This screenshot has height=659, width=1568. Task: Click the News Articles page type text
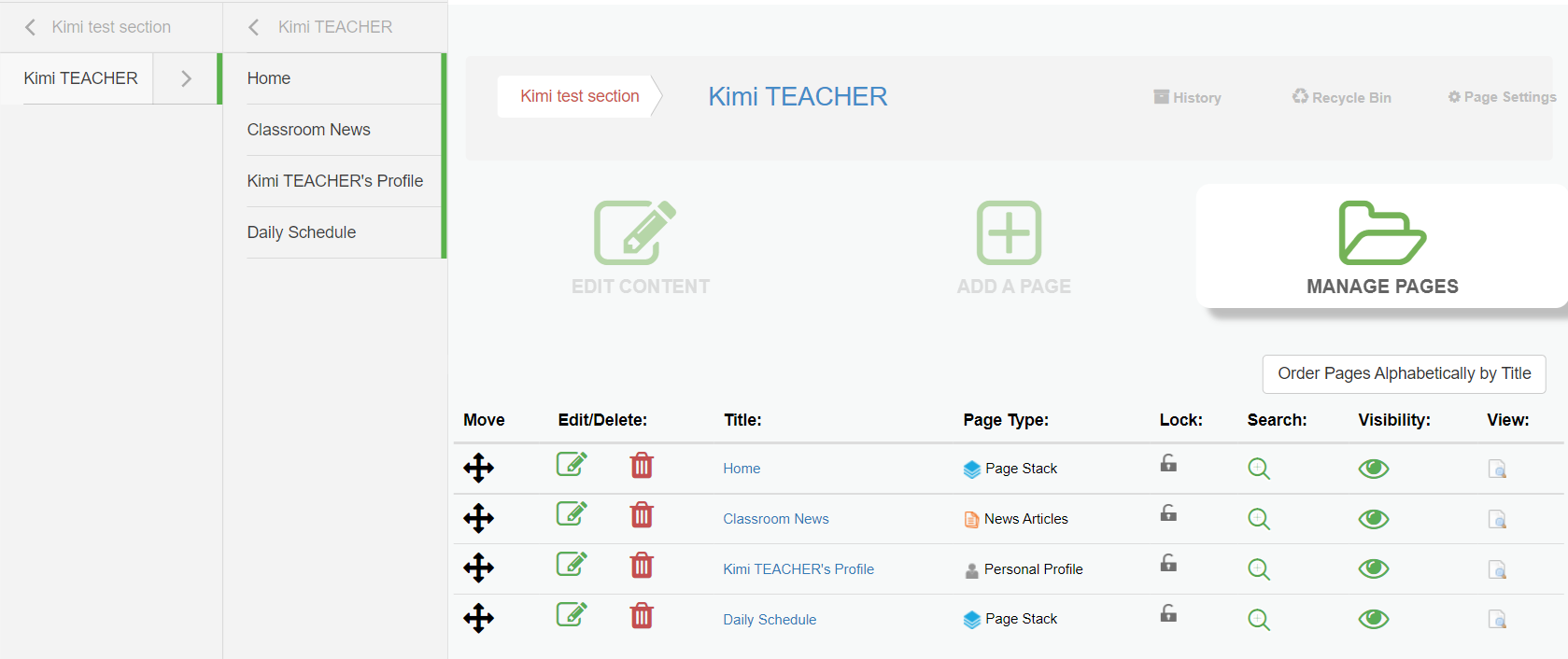(1026, 519)
